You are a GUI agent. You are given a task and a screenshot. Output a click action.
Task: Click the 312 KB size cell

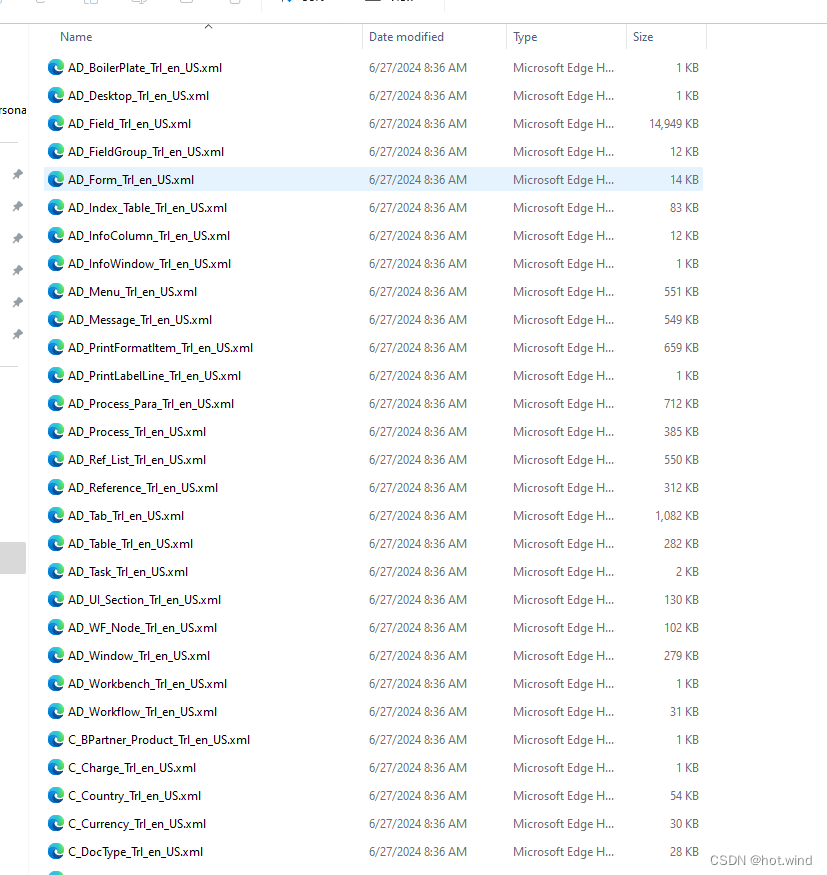coord(681,488)
